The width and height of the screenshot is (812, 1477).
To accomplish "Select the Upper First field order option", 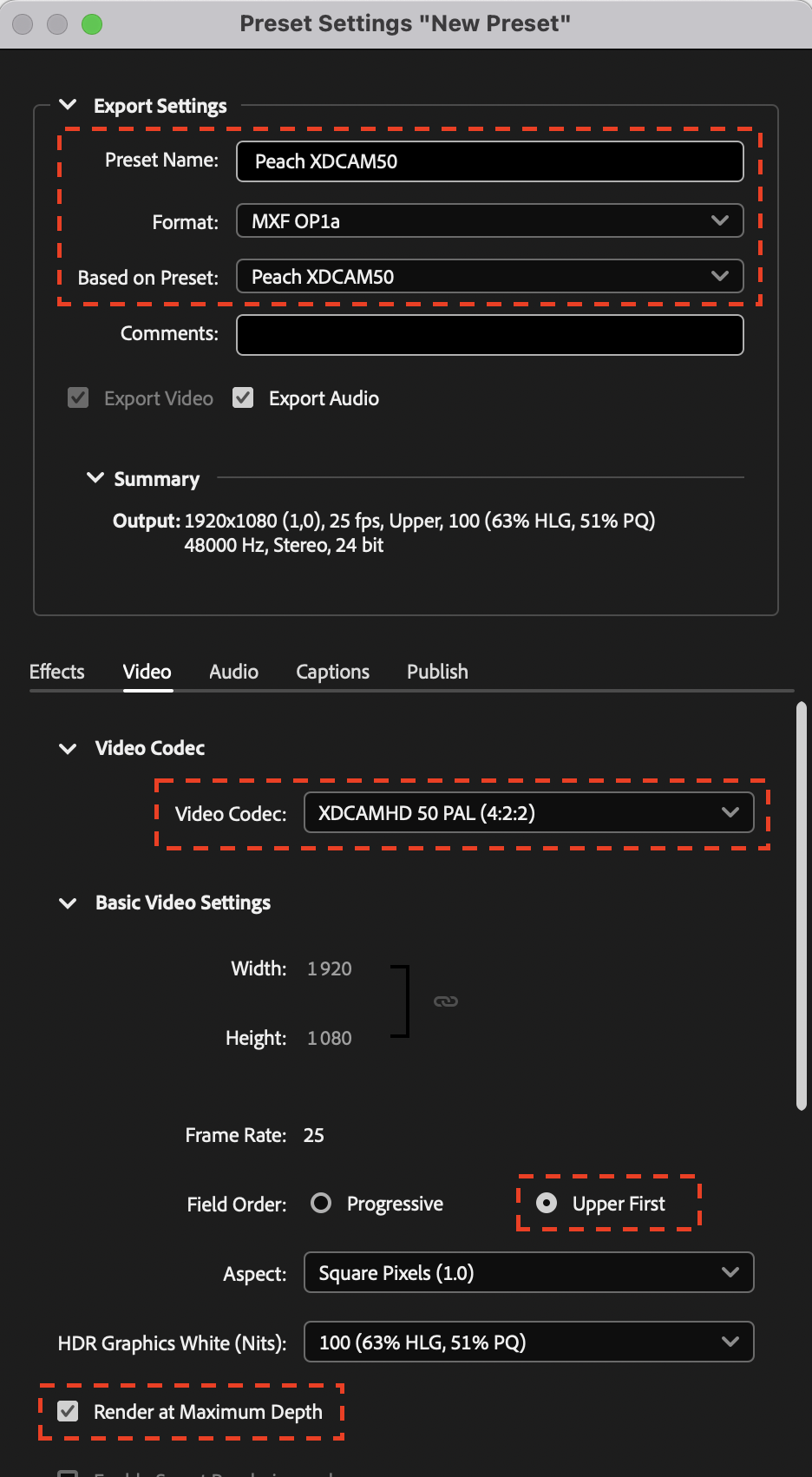I will tap(547, 1203).
